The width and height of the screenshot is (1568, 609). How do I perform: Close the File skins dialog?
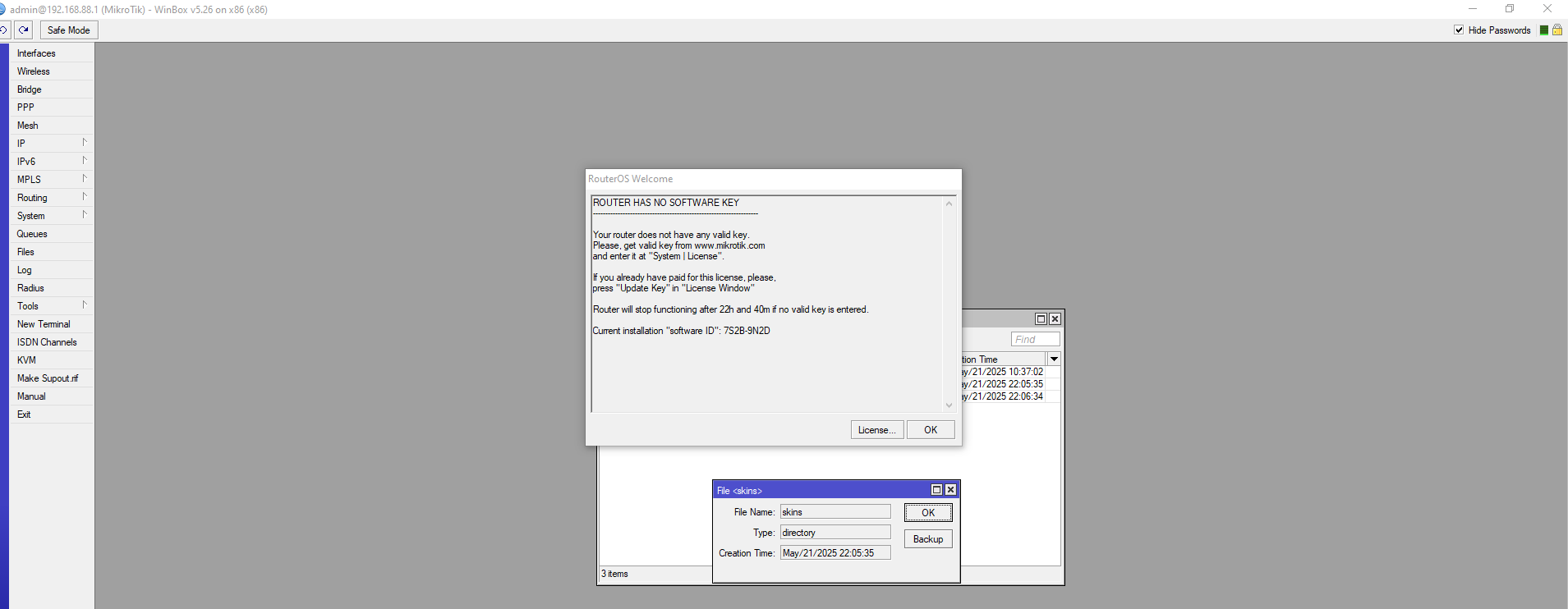950,490
